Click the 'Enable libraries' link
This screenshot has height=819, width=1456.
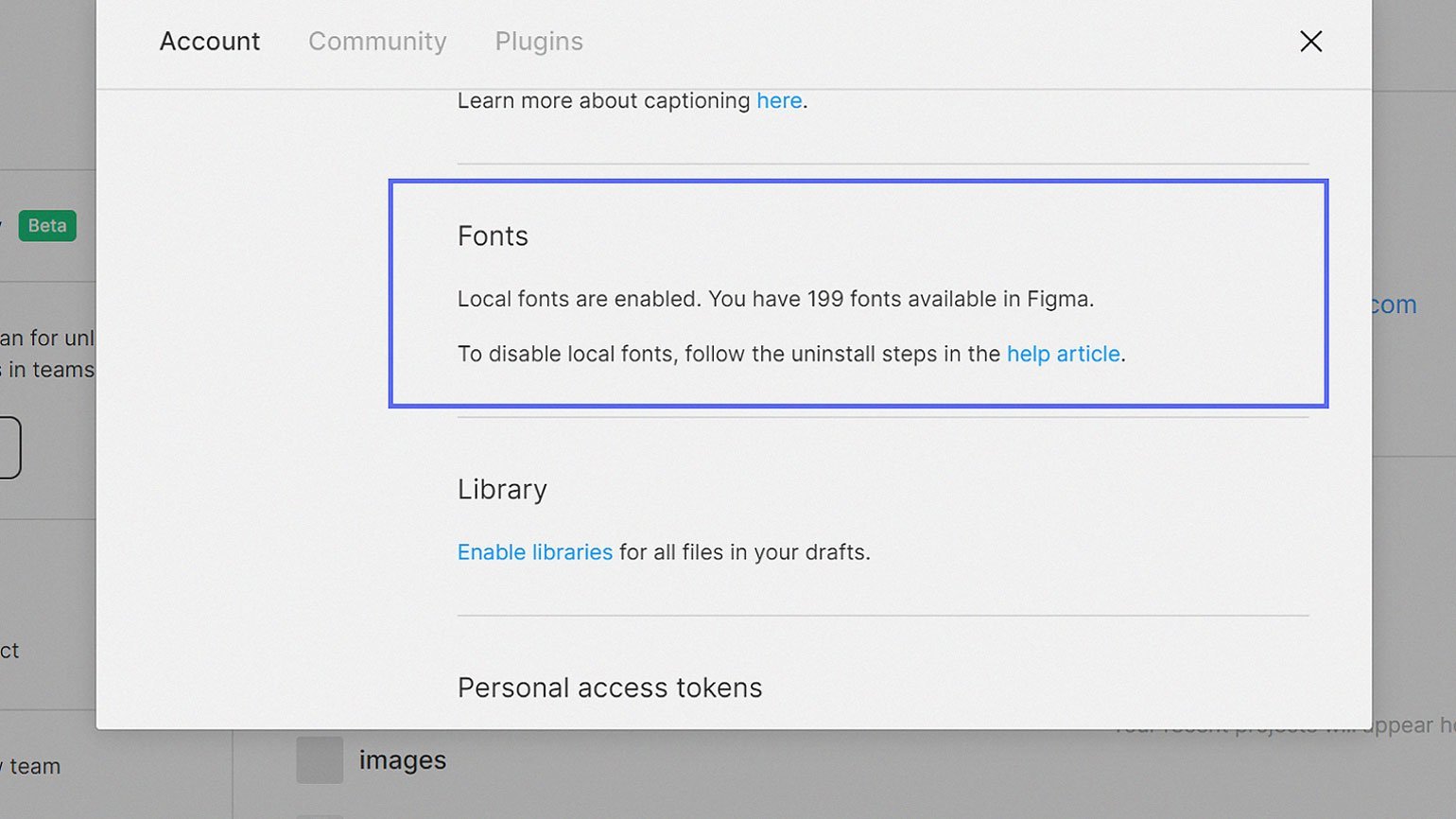pos(535,552)
